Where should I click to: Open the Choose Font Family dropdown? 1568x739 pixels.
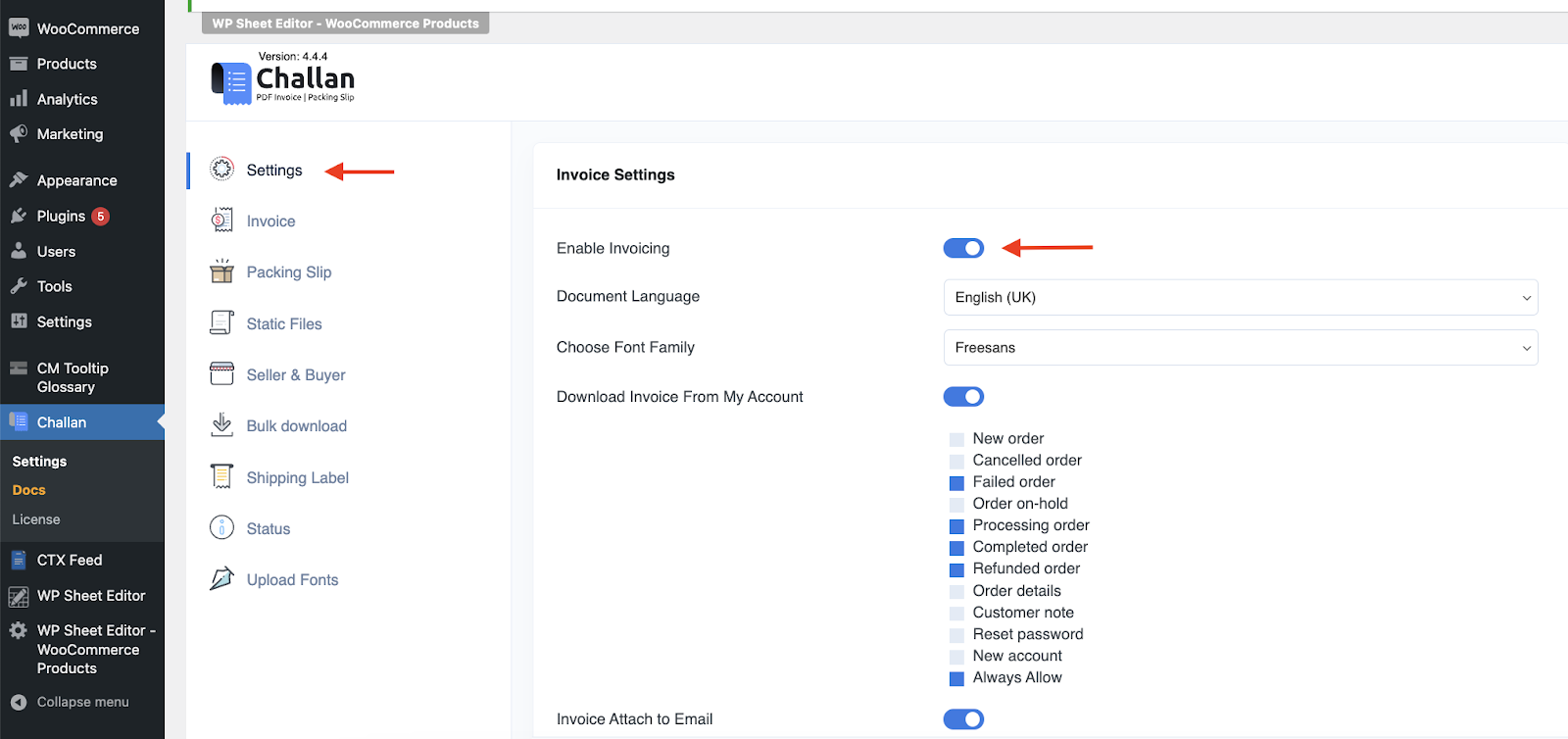(1241, 347)
